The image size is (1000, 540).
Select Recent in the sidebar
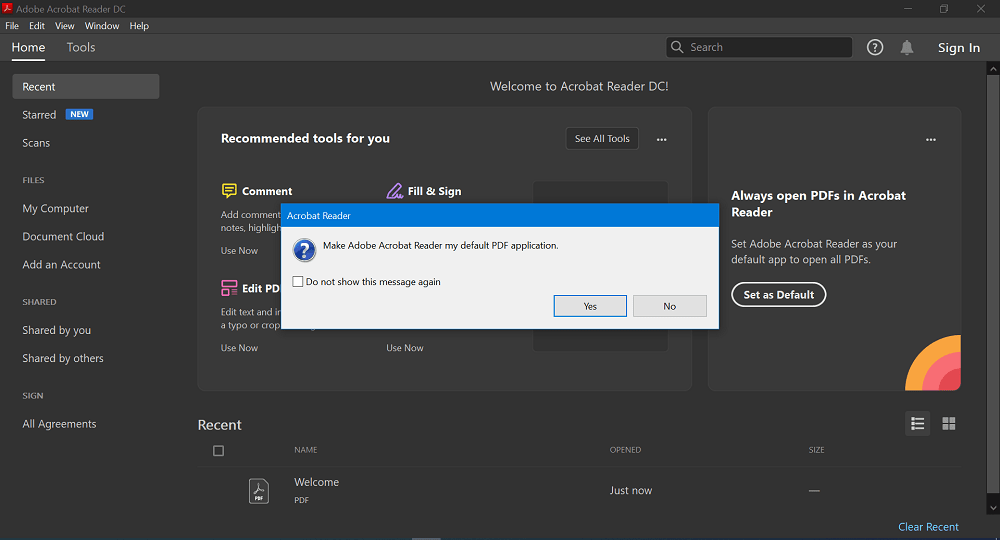tap(85, 87)
